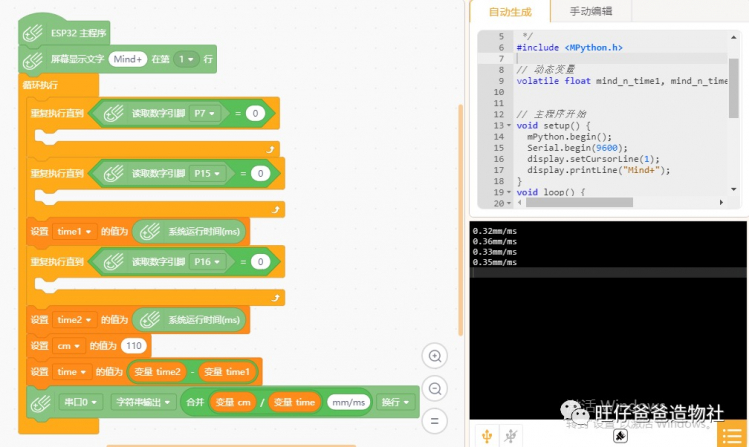The image size is (749, 447).
Task: Click the icon on the 读取数字引脚 P15 block
Action: pos(113,174)
